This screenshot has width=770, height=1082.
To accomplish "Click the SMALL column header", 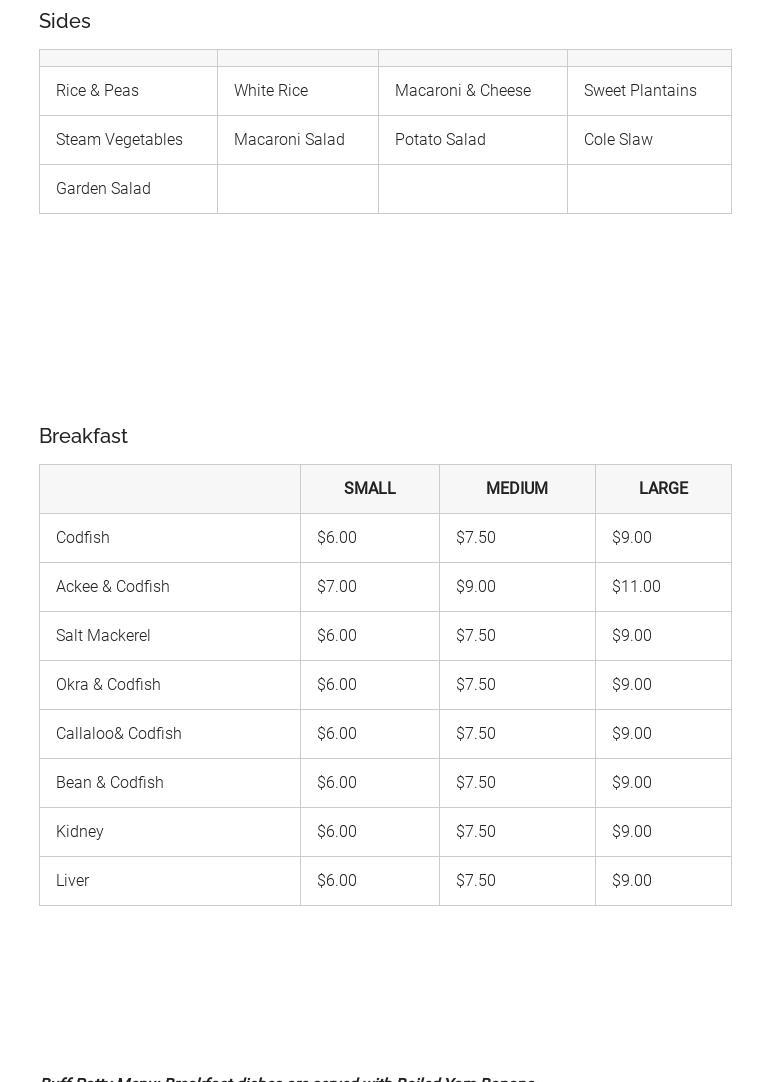I will coord(370,489).
